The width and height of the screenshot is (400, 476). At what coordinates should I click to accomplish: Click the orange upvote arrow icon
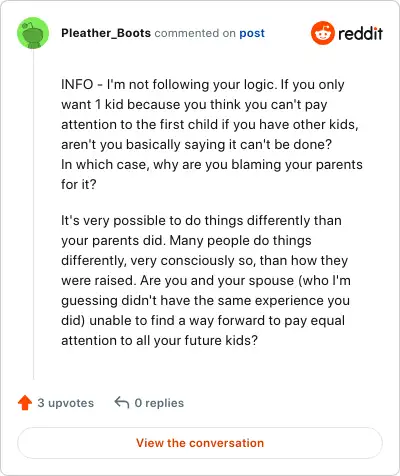(x=25, y=403)
